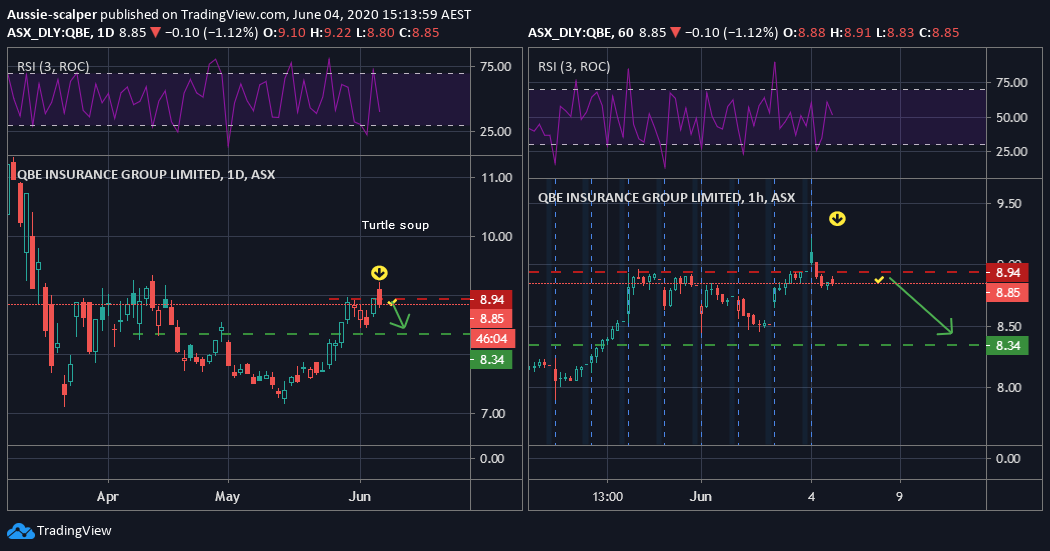Select the ASX_DLY:QBE, 60 symbol label
The image size is (1050, 551).
click(581, 32)
